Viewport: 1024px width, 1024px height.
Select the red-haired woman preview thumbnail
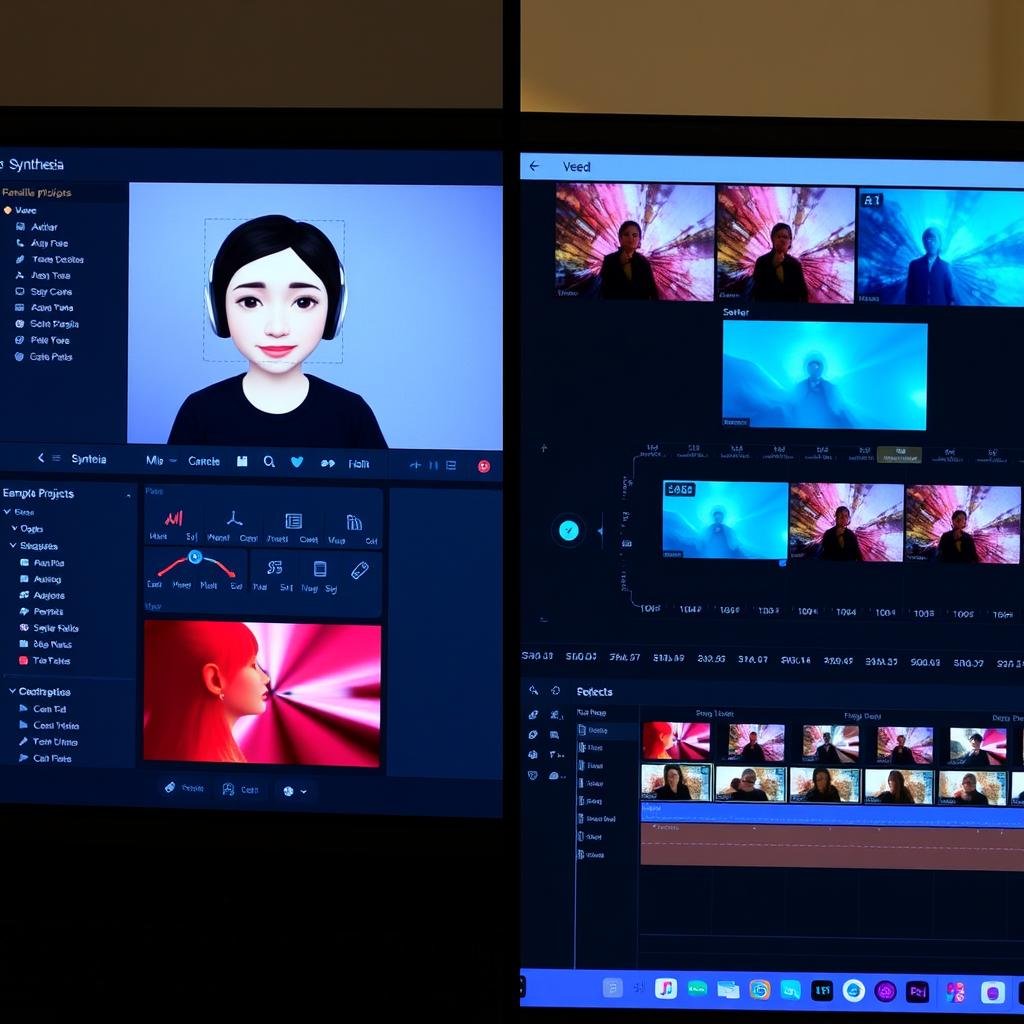[x=262, y=692]
